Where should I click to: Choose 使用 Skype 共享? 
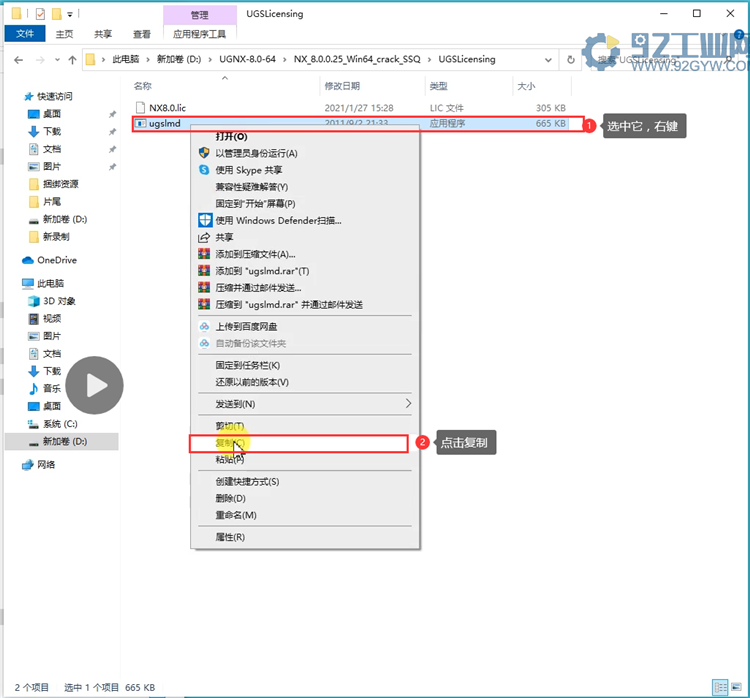[x=305, y=170]
